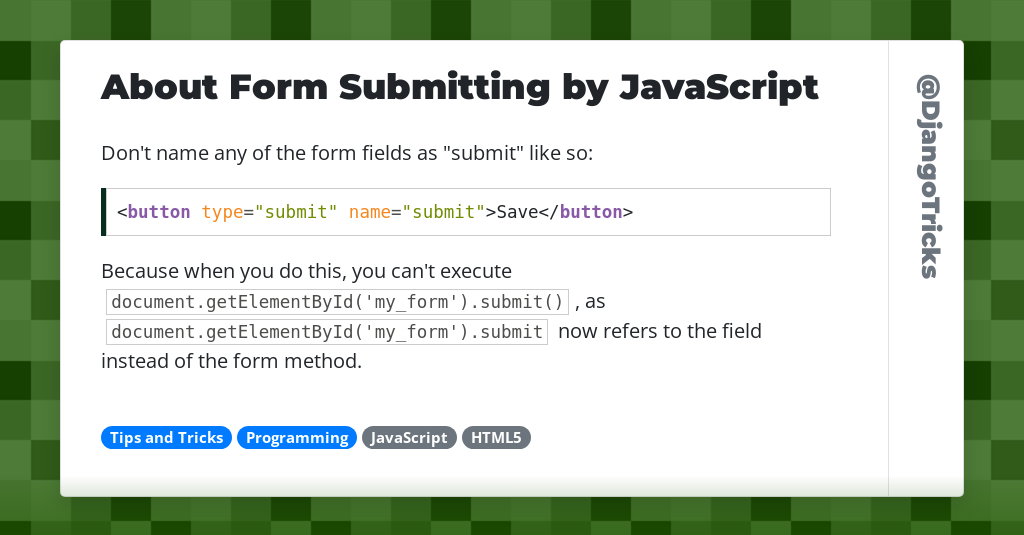
Task: Click the "submit" value after type= in the code
Action: point(297,212)
